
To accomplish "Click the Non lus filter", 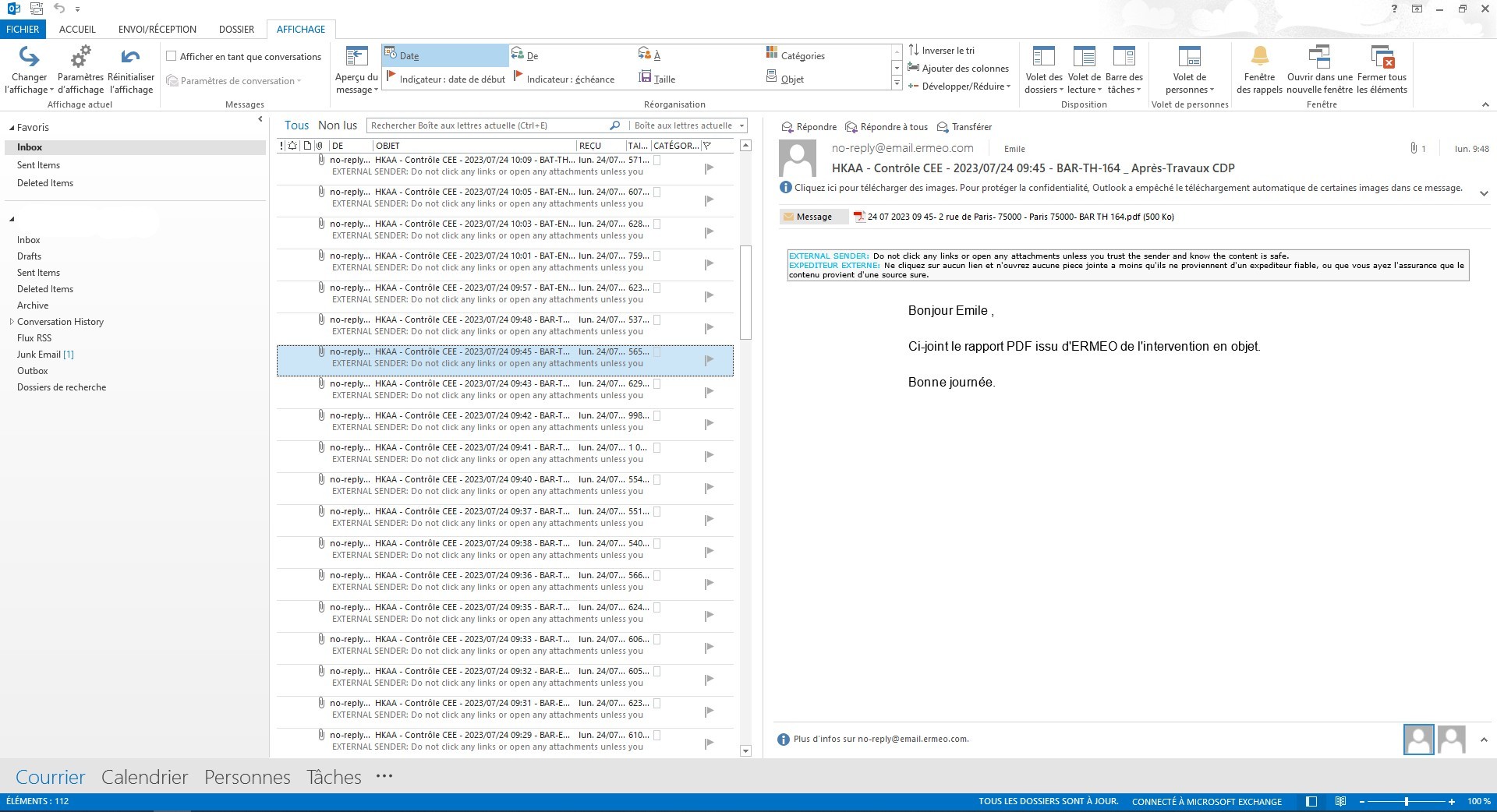I will click(338, 125).
